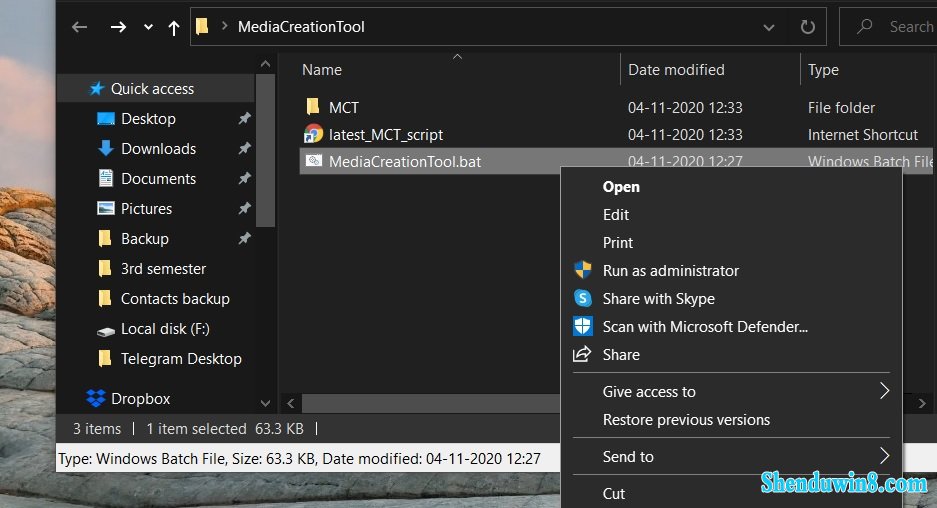
Task: Open Desktop from the sidebar
Action: pos(148,119)
